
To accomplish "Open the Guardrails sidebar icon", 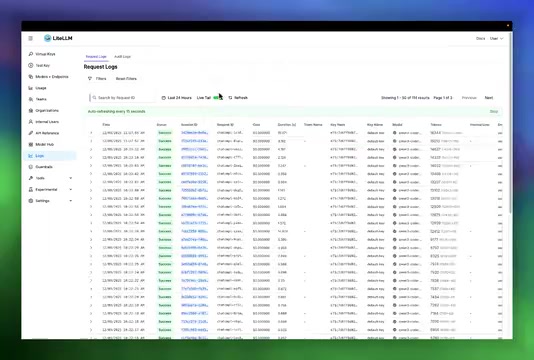I will [x=31, y=167].
